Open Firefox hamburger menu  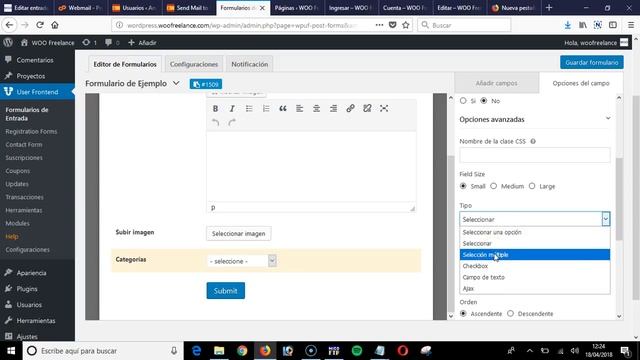(631, 25)
